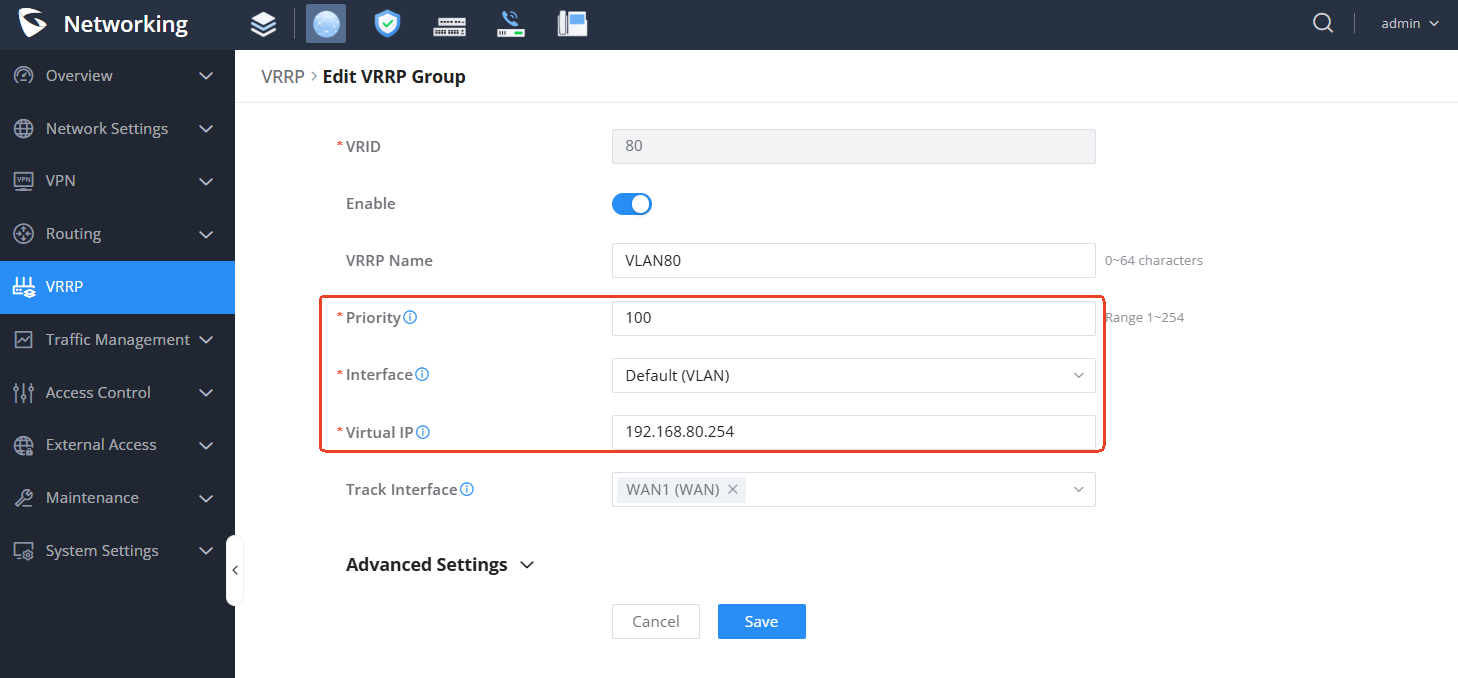Click the System Settings icon
The image size is (1458, 678).
click(x=23, y=551)
